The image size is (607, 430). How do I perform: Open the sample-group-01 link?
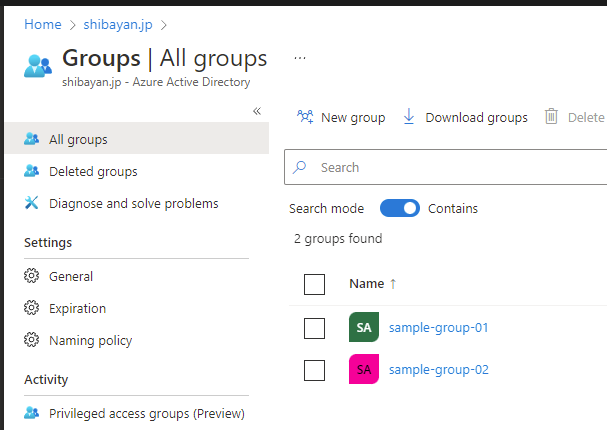point(439,328)
